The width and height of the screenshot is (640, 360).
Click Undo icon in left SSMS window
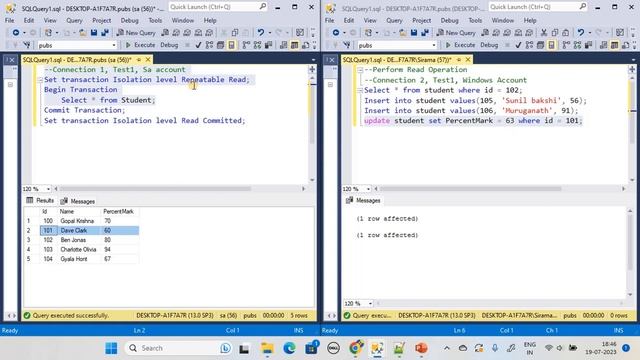tap(260, 33)
